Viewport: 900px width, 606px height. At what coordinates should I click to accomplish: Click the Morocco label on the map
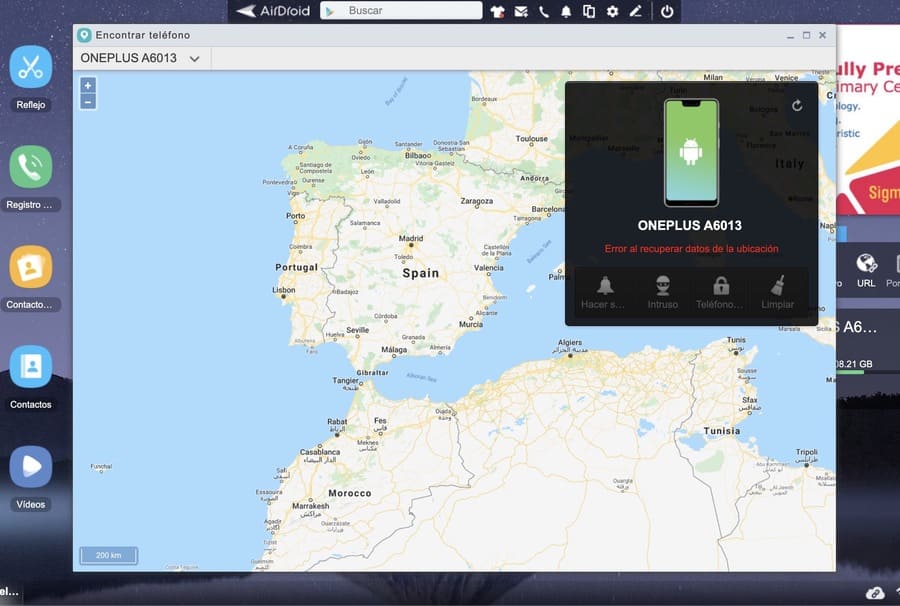point(350,493)
